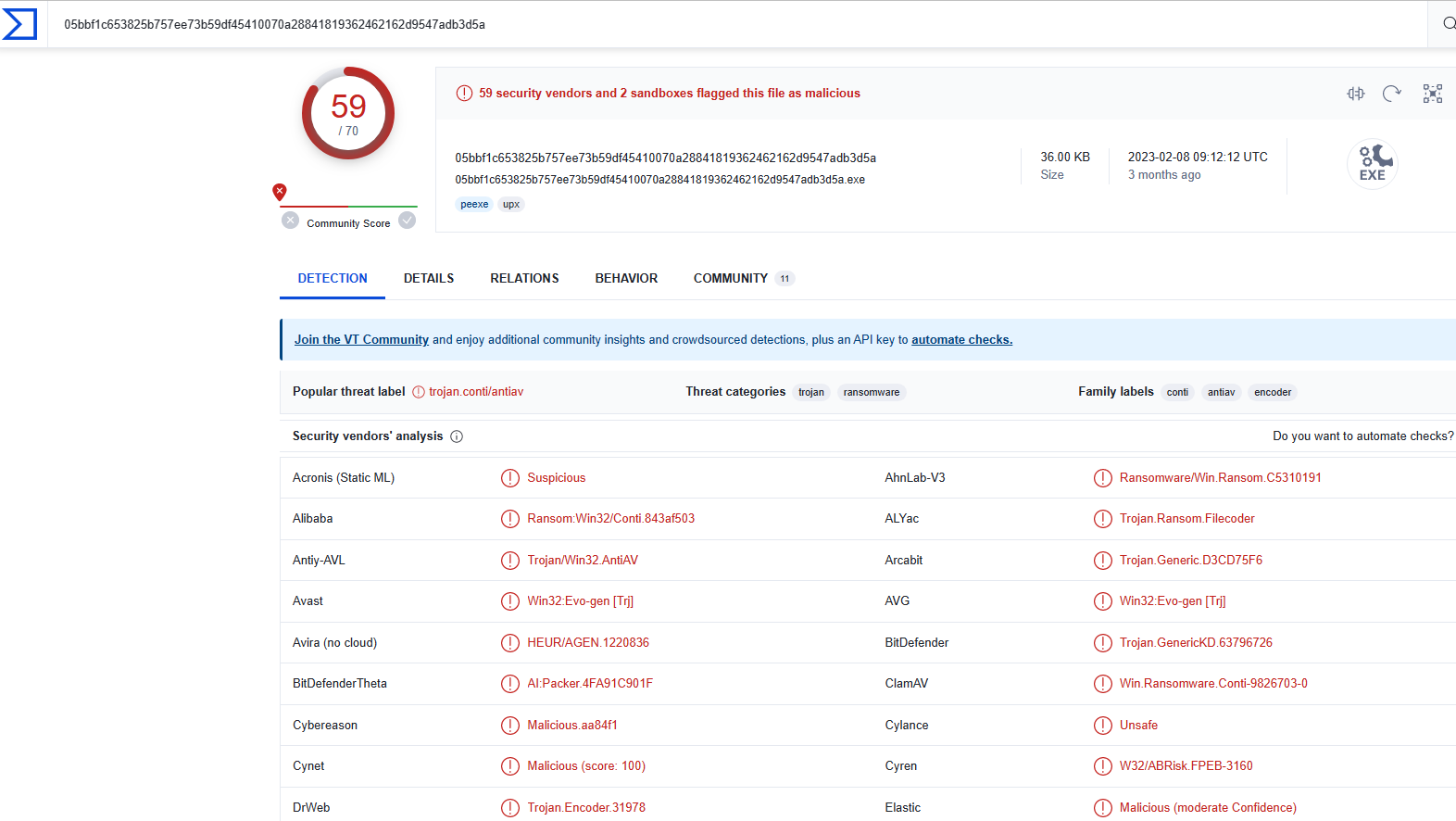1456x821 pixels.
Task: Click the upx tag
Action: tap(511, 205)
